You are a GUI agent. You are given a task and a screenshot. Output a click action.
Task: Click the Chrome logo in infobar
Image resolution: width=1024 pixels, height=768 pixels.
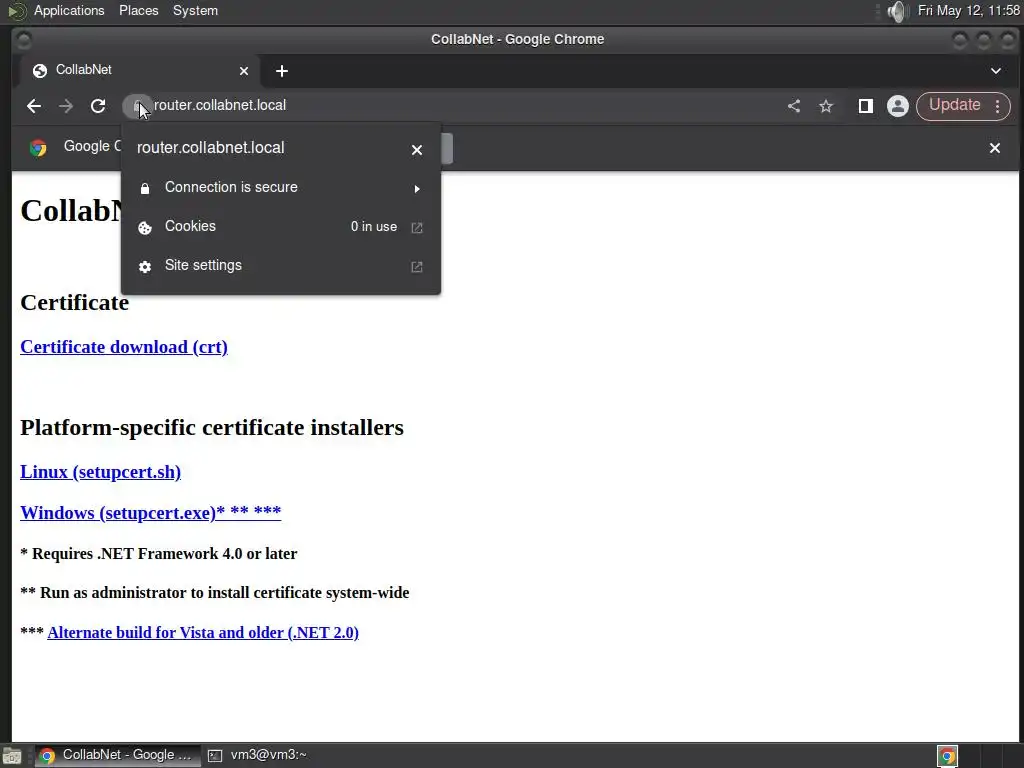(38, 148)
